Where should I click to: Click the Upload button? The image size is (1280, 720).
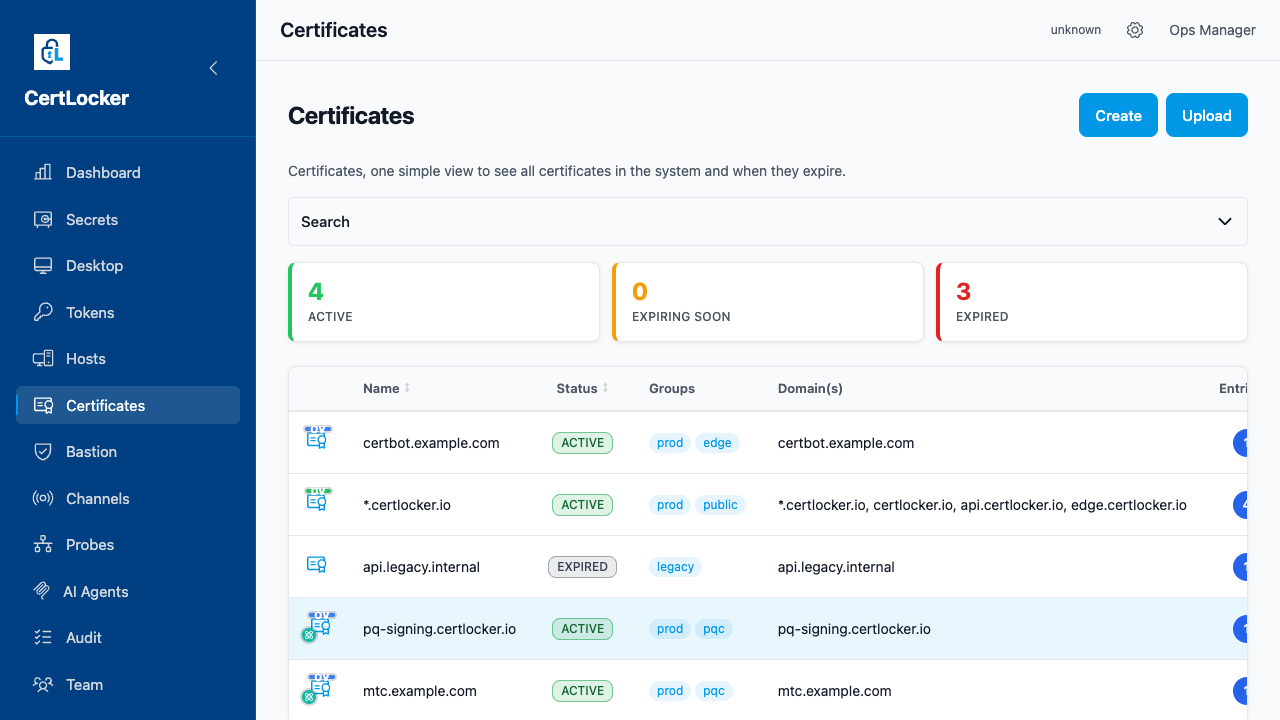point(1207,115)
